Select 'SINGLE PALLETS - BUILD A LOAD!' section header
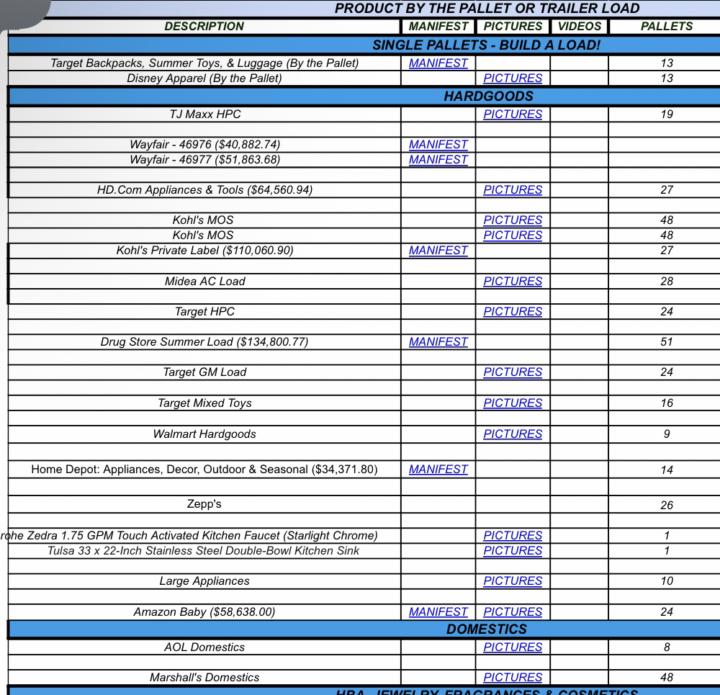This screenshot has height=695, width=720. tap(486, 45)
